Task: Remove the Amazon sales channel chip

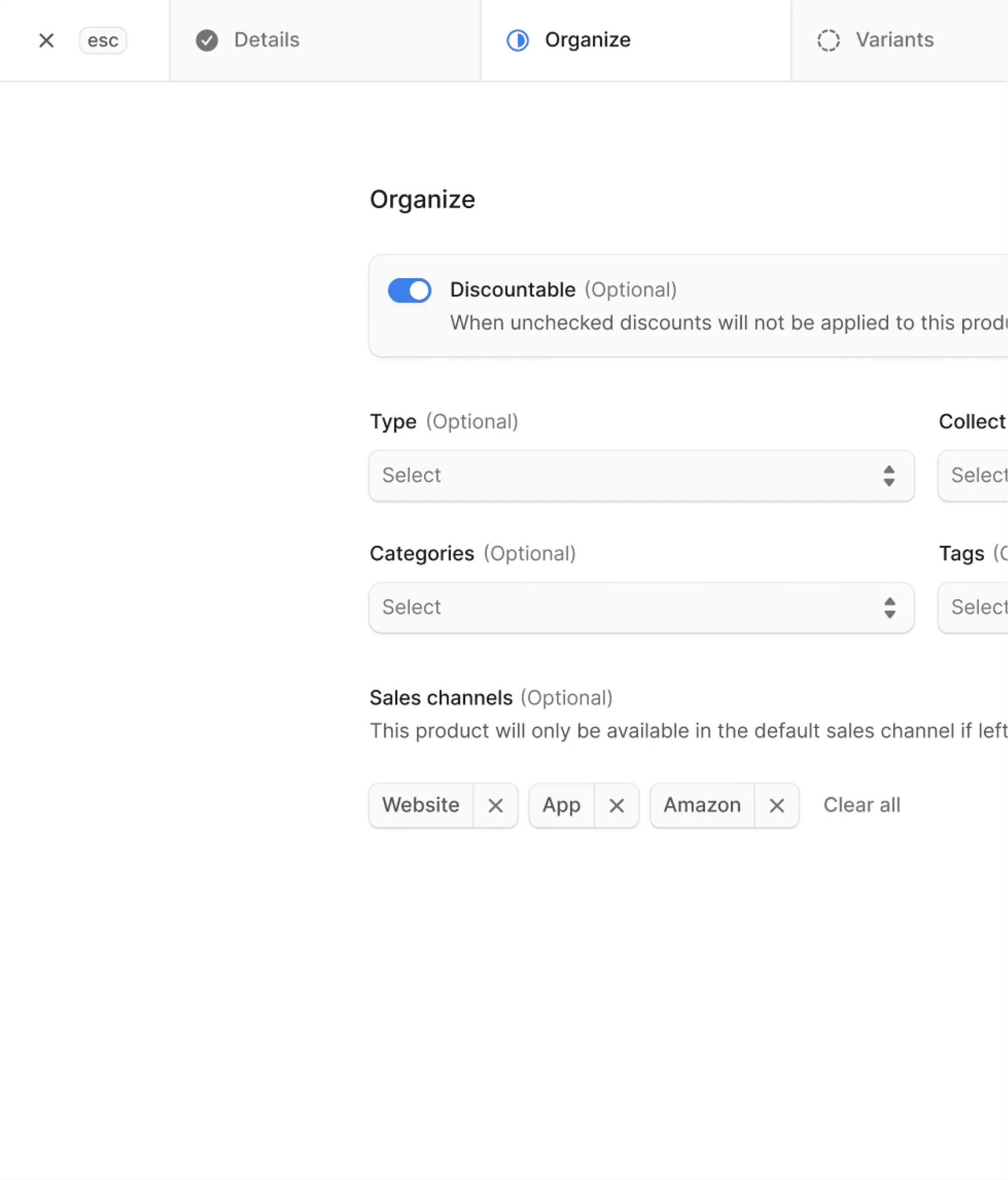Action: coord(777,805)
